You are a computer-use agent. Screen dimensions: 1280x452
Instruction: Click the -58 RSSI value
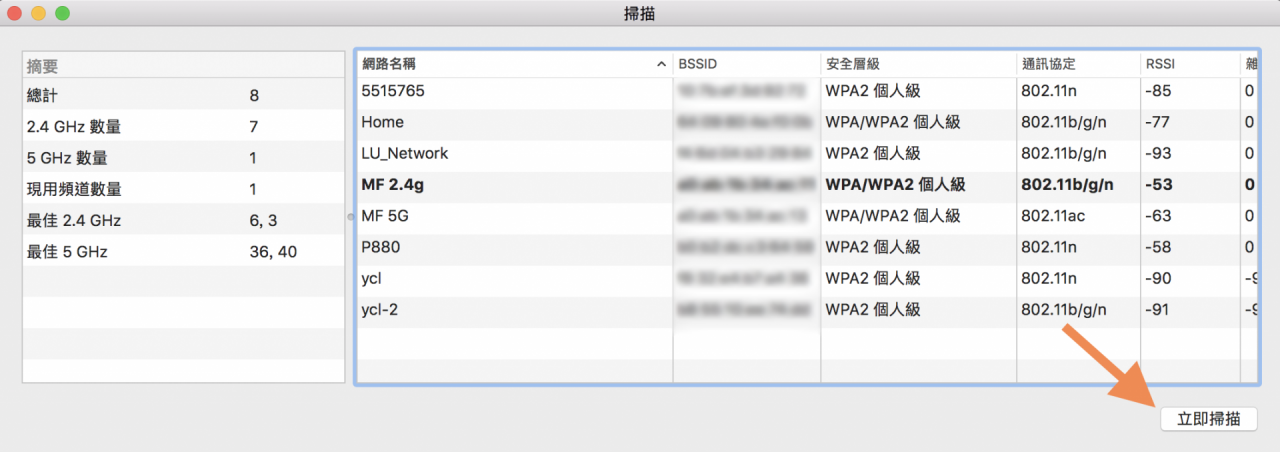tap(1158, 246)
